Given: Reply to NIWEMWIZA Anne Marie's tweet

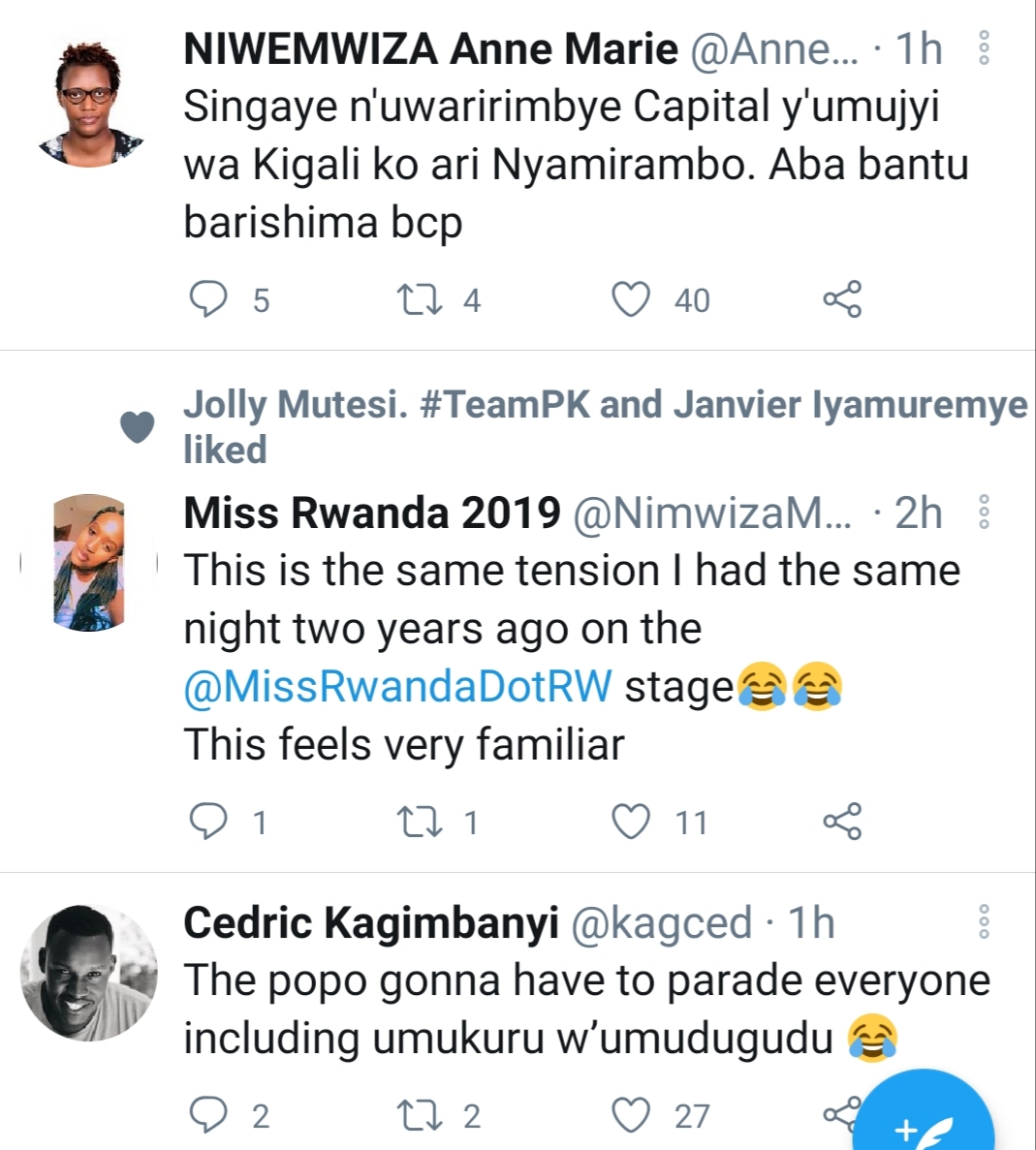Looking at the screenshot, I should (207, 299).
